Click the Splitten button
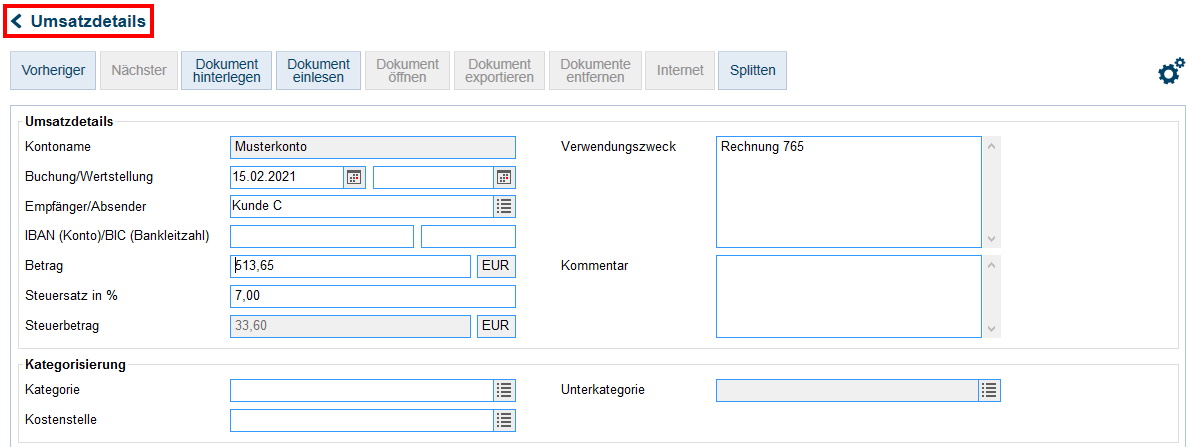 pyautogui.click(x=752, y=71)
